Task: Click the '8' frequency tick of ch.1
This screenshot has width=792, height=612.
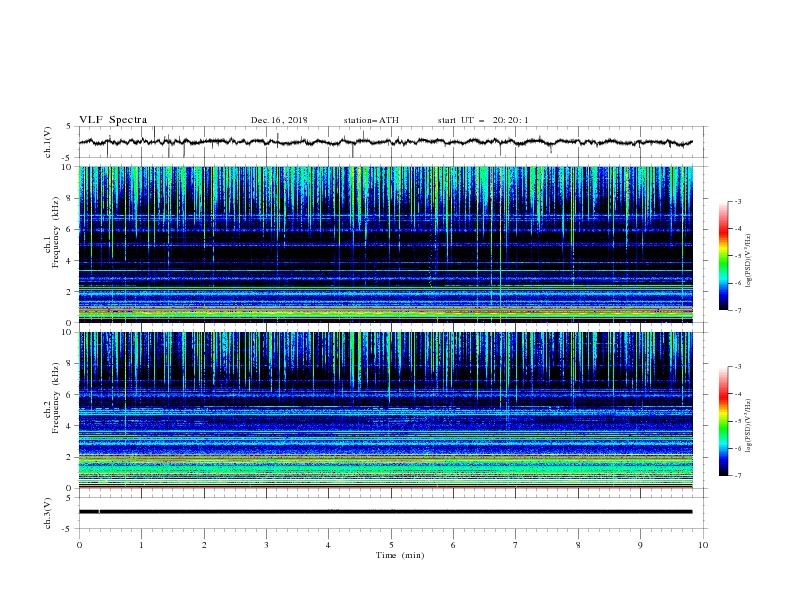Action: (x=70, y=198)
